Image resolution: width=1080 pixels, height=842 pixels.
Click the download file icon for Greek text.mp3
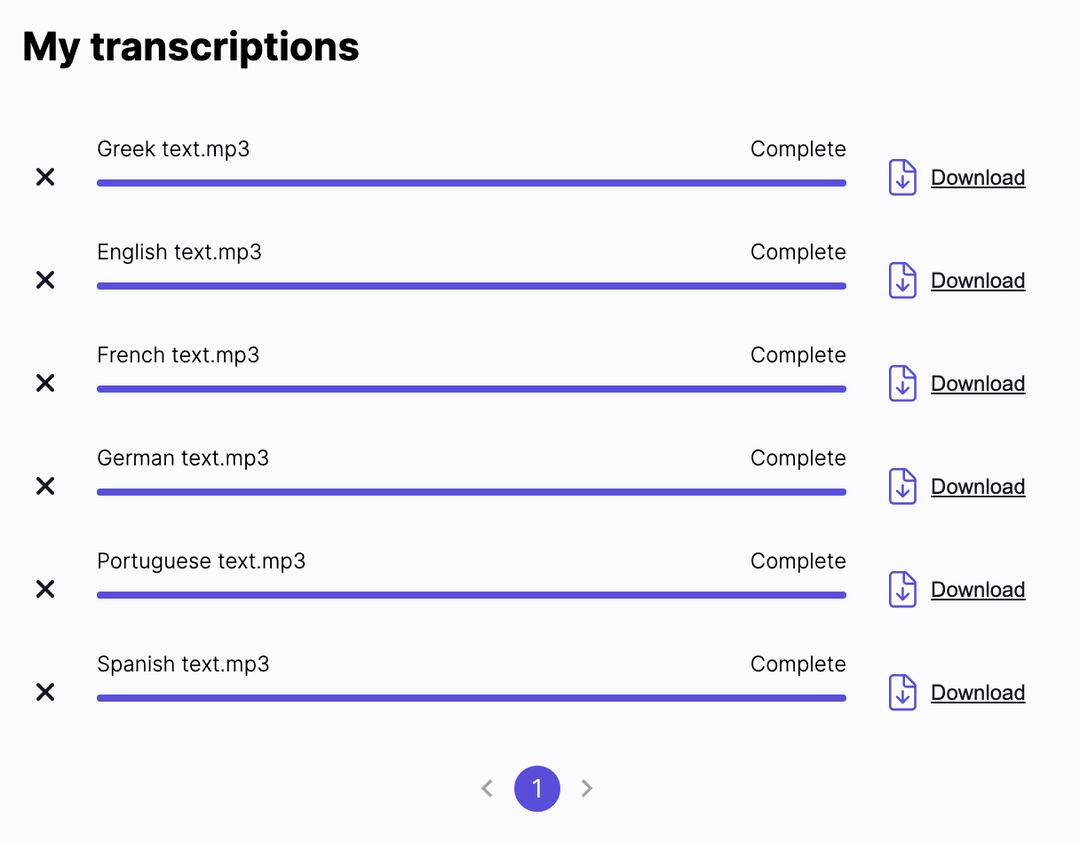tap(902, 177)
